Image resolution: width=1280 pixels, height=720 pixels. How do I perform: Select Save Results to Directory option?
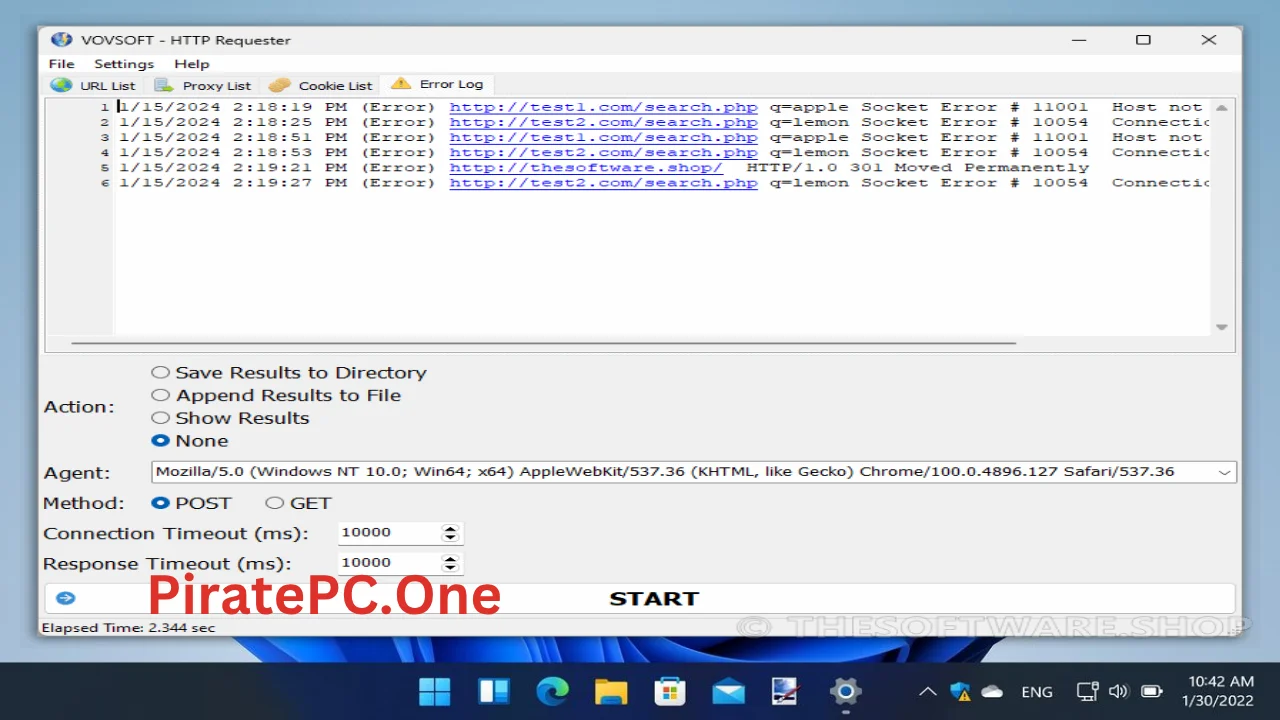point(289,373)
